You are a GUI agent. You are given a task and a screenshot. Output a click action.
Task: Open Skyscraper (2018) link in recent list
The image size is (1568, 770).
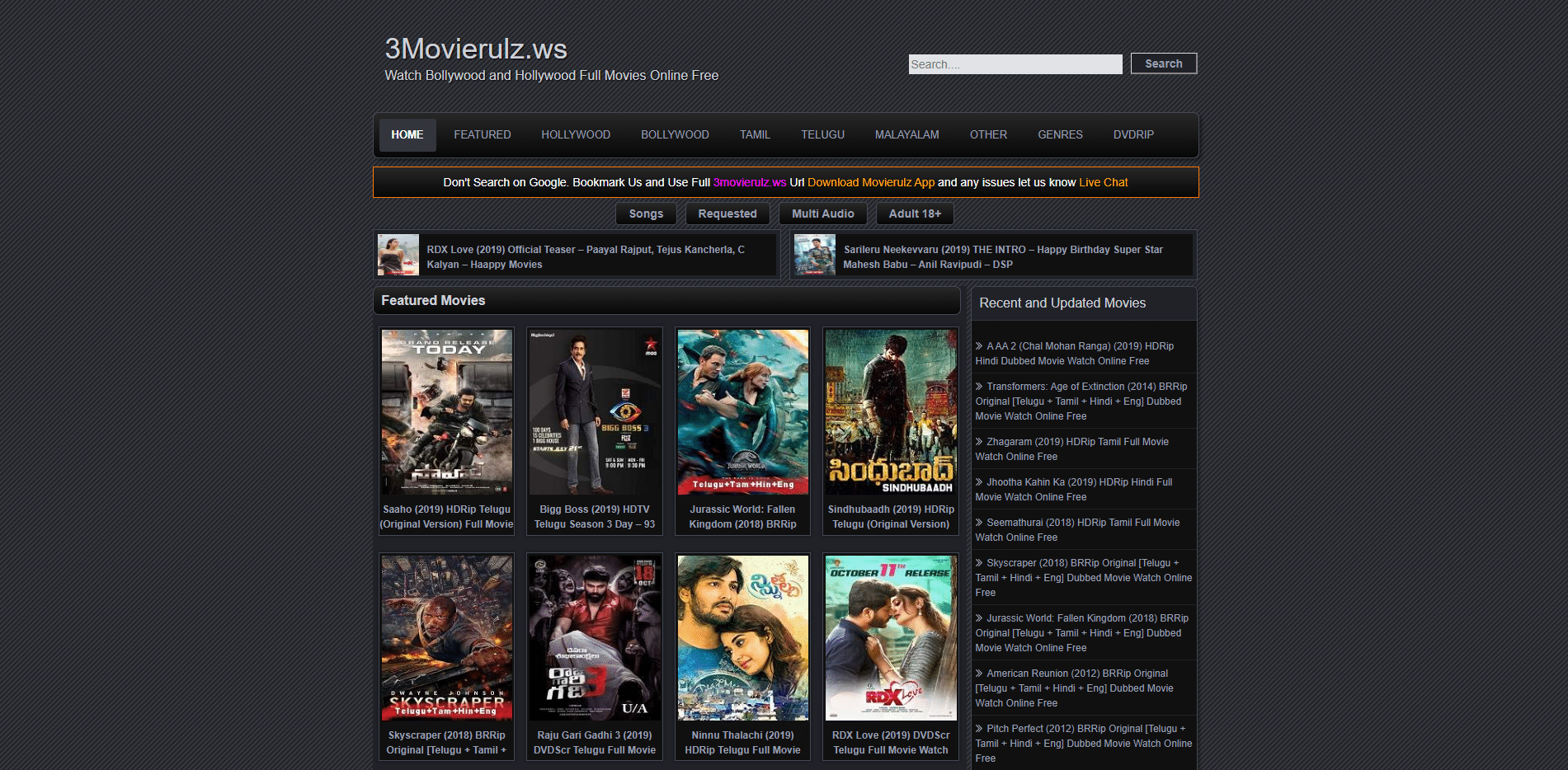pos(1084,578)
